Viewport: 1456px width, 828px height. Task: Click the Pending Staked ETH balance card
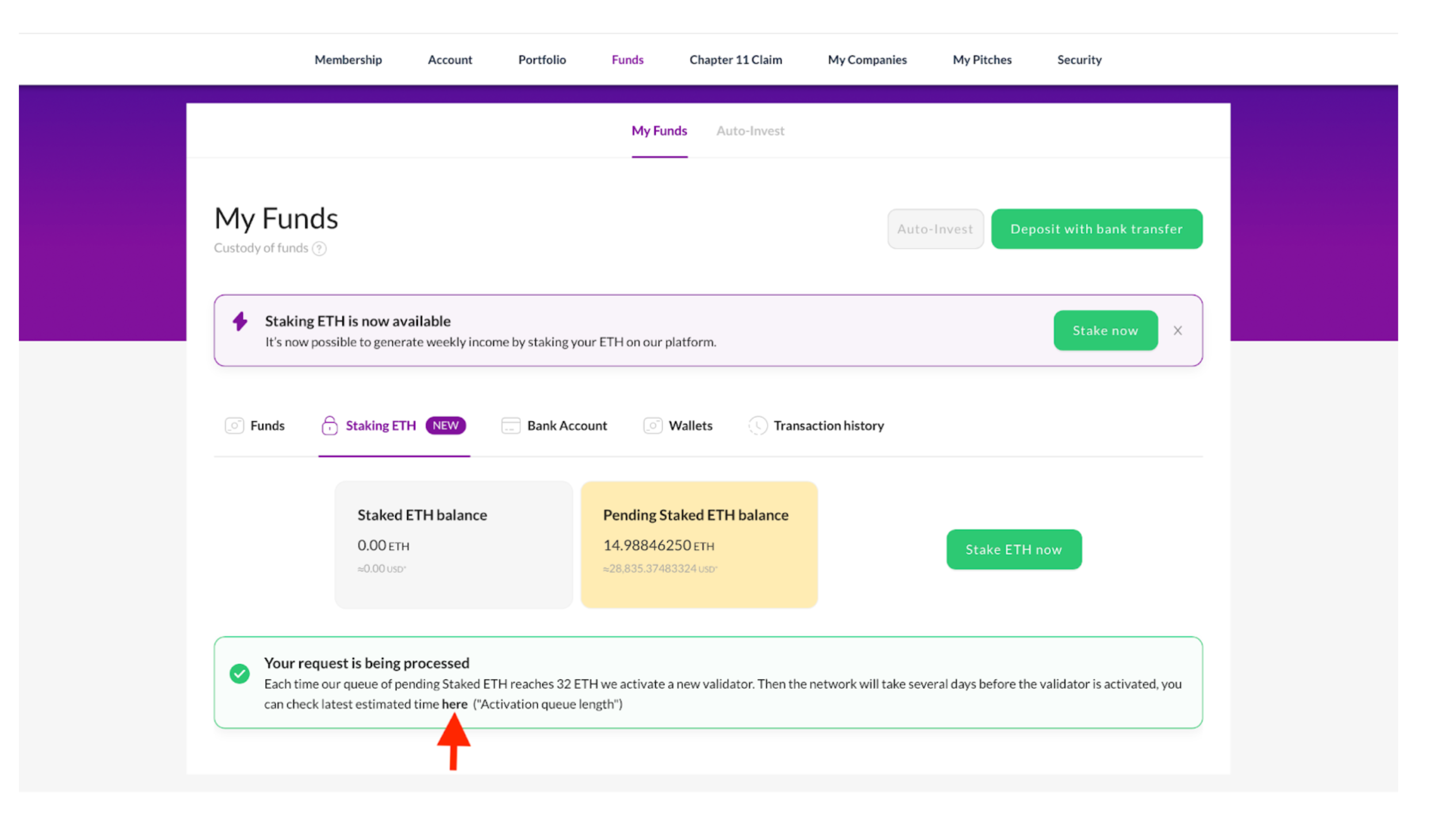tap(698, 544)
